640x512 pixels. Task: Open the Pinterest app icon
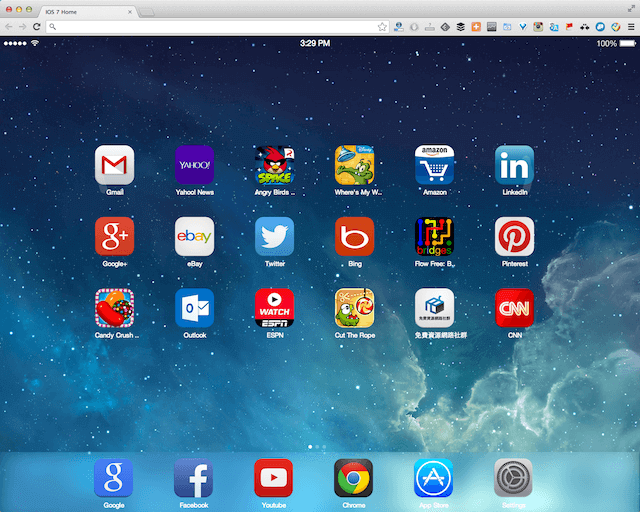[514, 236]
